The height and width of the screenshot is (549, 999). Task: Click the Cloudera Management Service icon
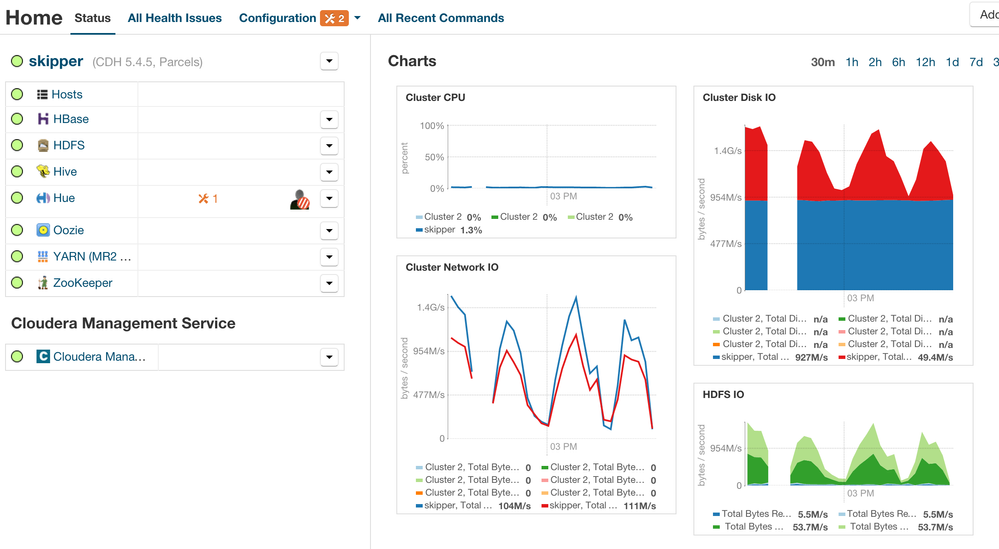tap(43, 357)
